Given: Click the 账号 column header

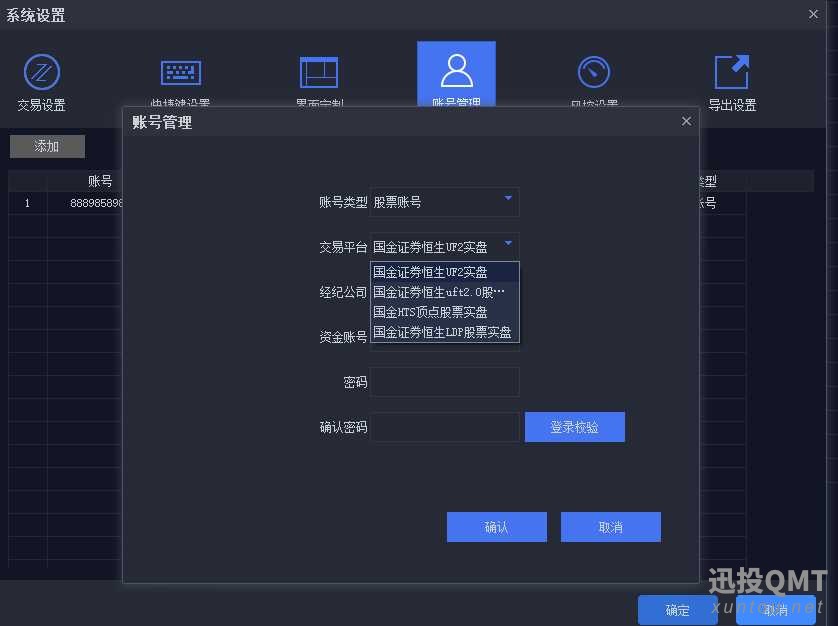Looking at the screenshot, I should 100,181.
